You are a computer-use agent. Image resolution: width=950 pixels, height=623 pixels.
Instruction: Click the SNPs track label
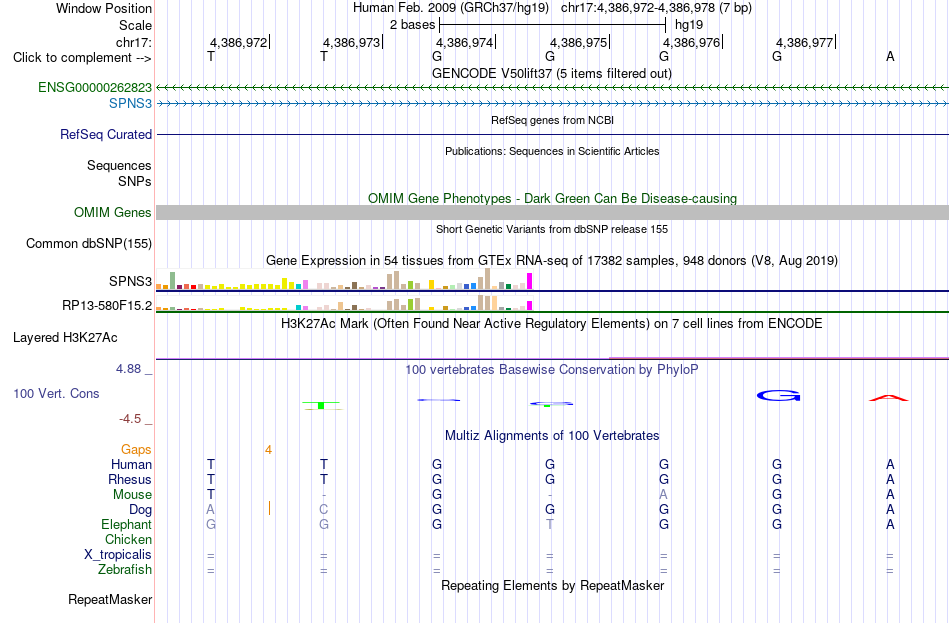coord(135,181)
